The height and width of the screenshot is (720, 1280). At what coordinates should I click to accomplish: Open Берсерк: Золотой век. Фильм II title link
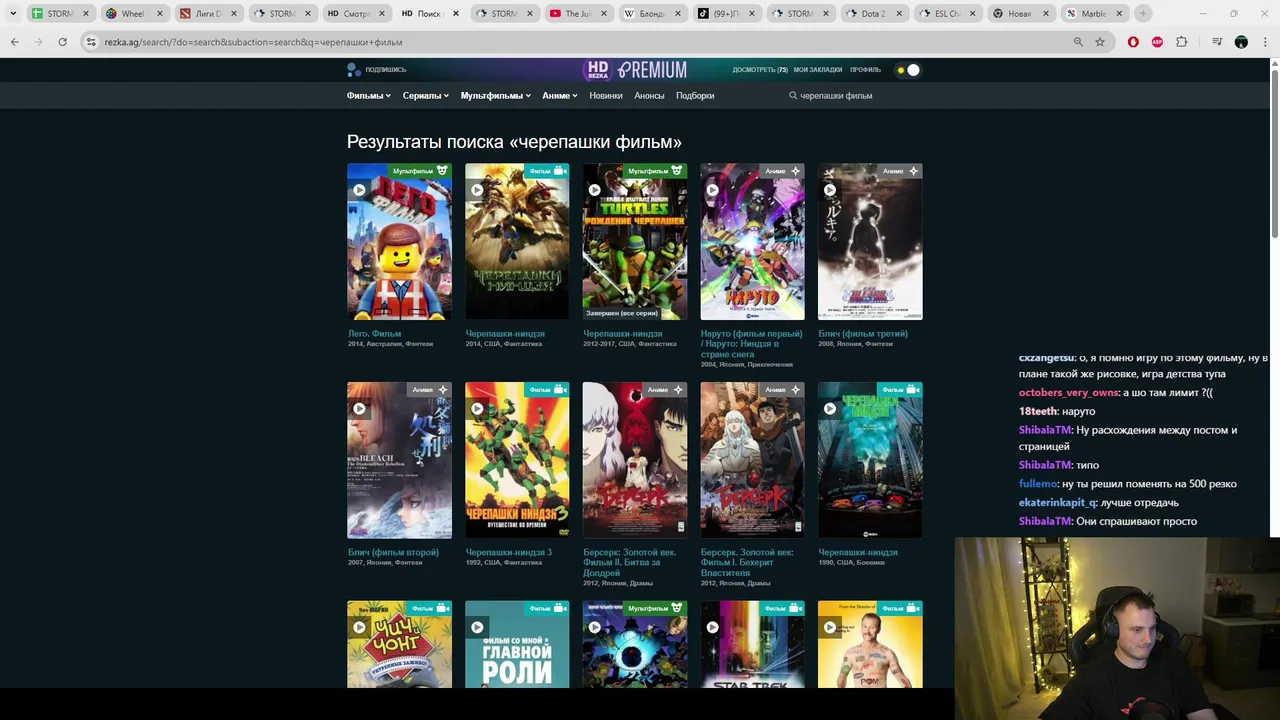click(x=630, y=562)
